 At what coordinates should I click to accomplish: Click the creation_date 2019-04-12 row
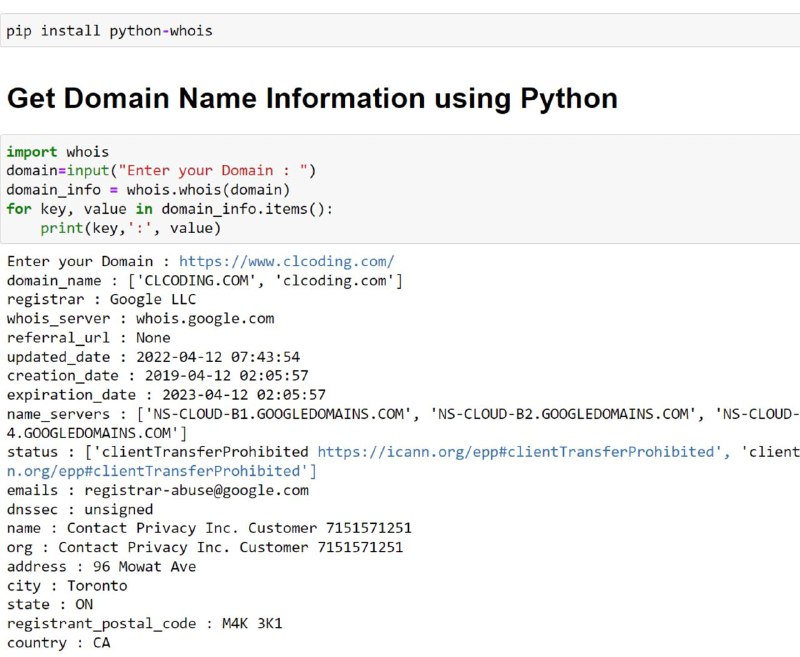tap(158, 376)
